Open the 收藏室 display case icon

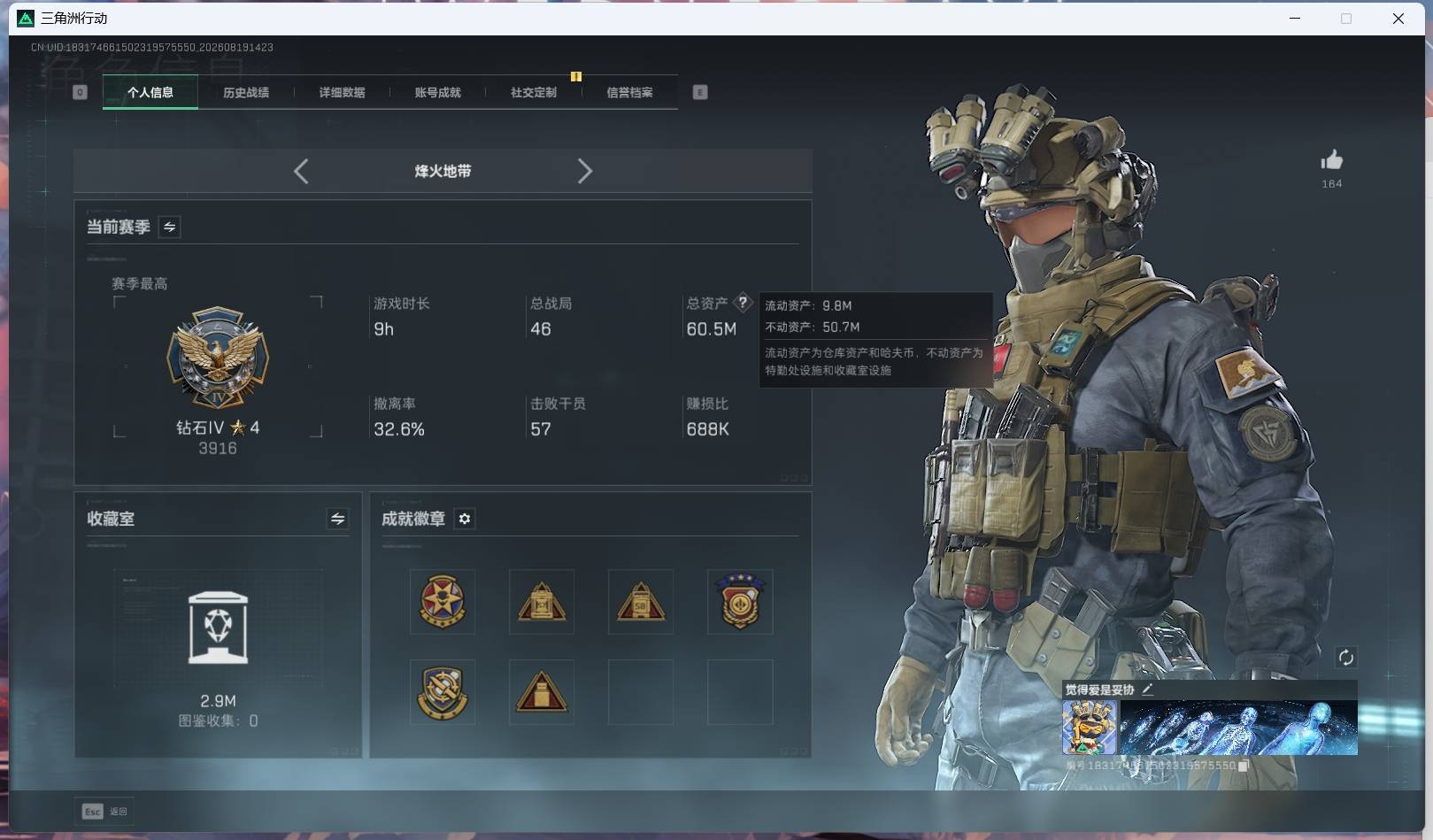(218, 628)
